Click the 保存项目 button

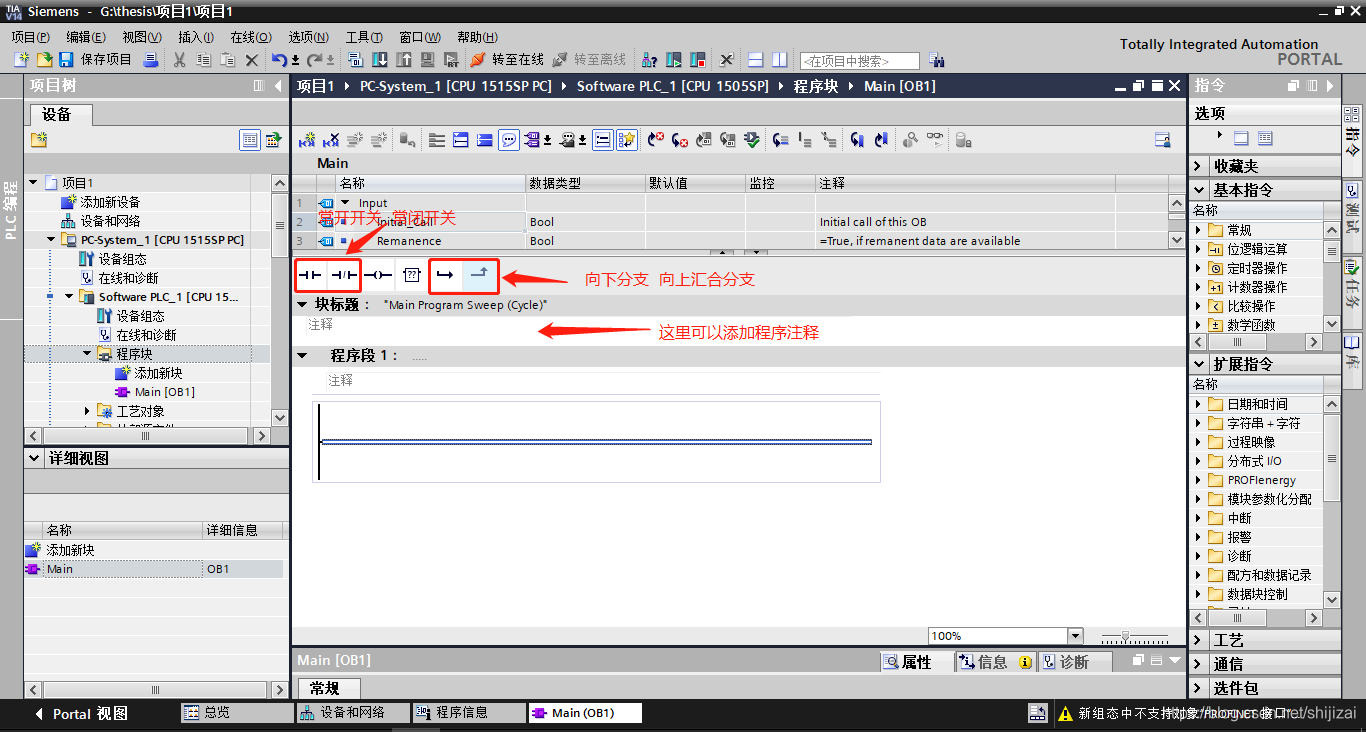96,60
